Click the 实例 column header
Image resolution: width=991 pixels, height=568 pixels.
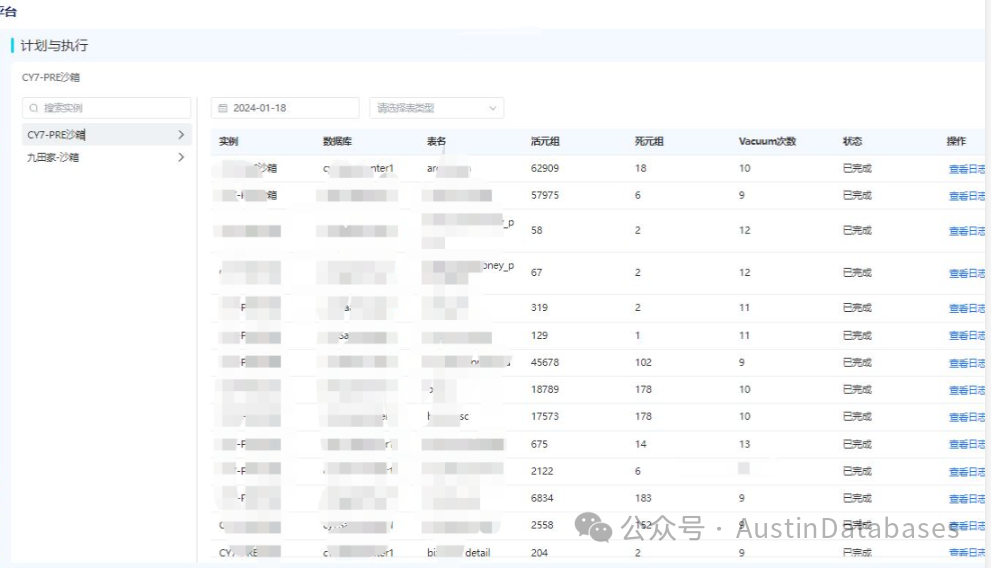click(x=229, y=142)
